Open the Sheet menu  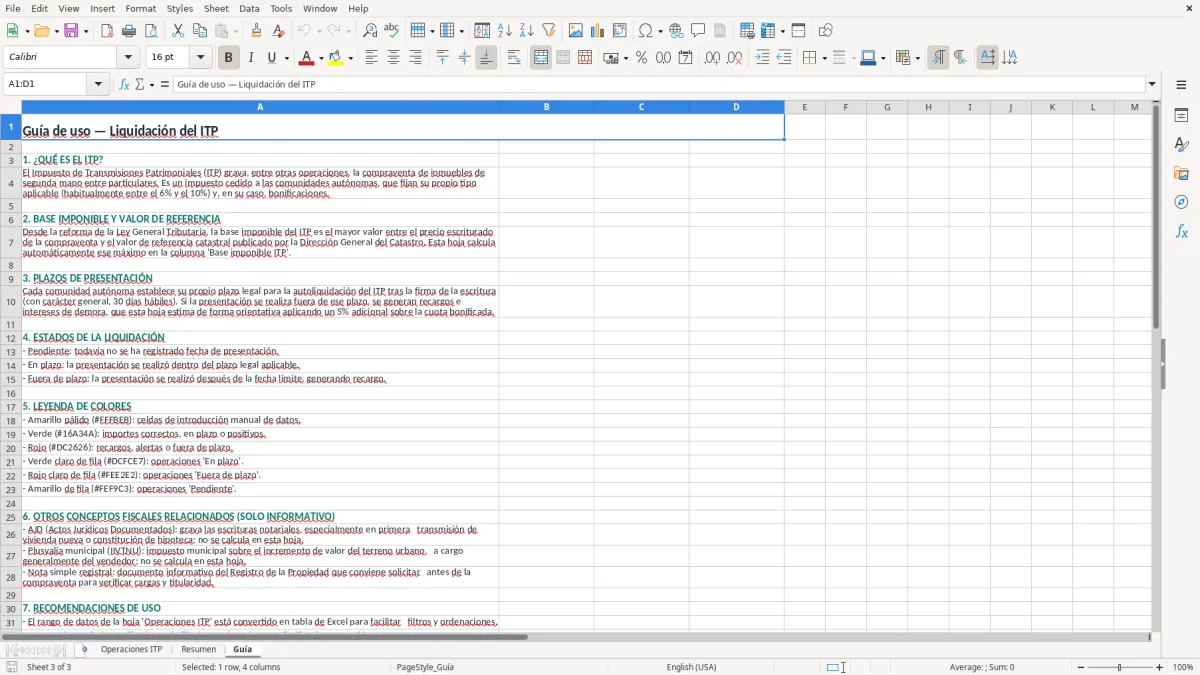(216, 8)
